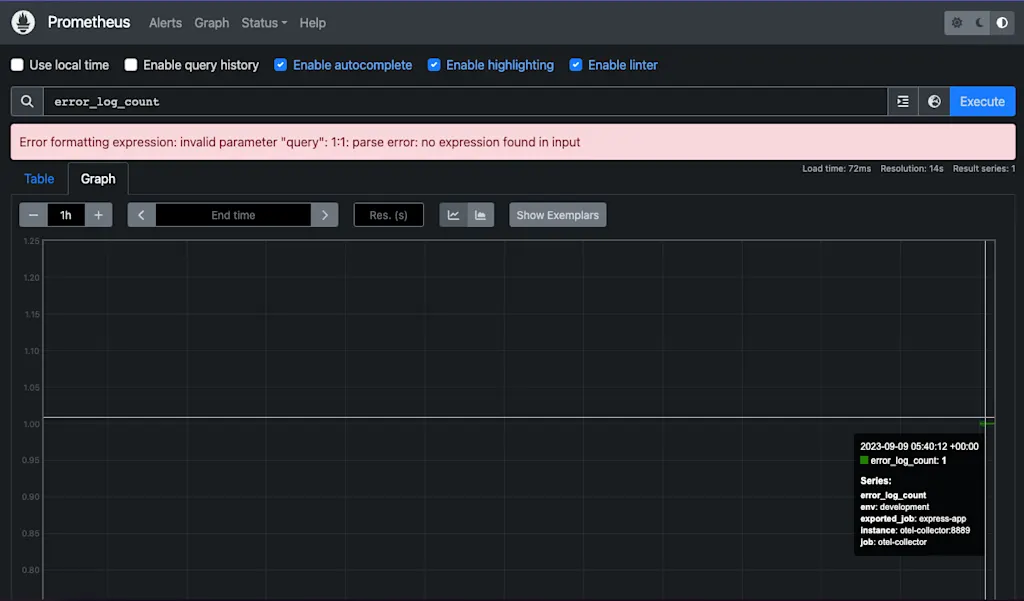Click the Res. (s) resolution field
Screen dimensions: 1024x601
389,215
